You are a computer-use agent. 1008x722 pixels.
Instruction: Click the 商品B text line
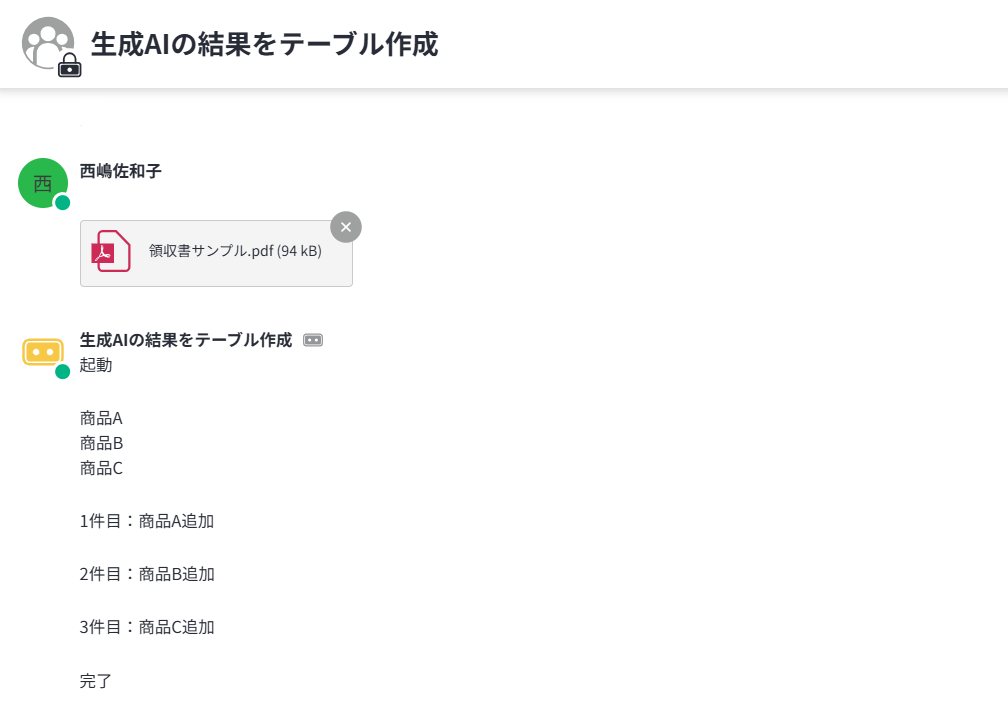pos(101,443)
